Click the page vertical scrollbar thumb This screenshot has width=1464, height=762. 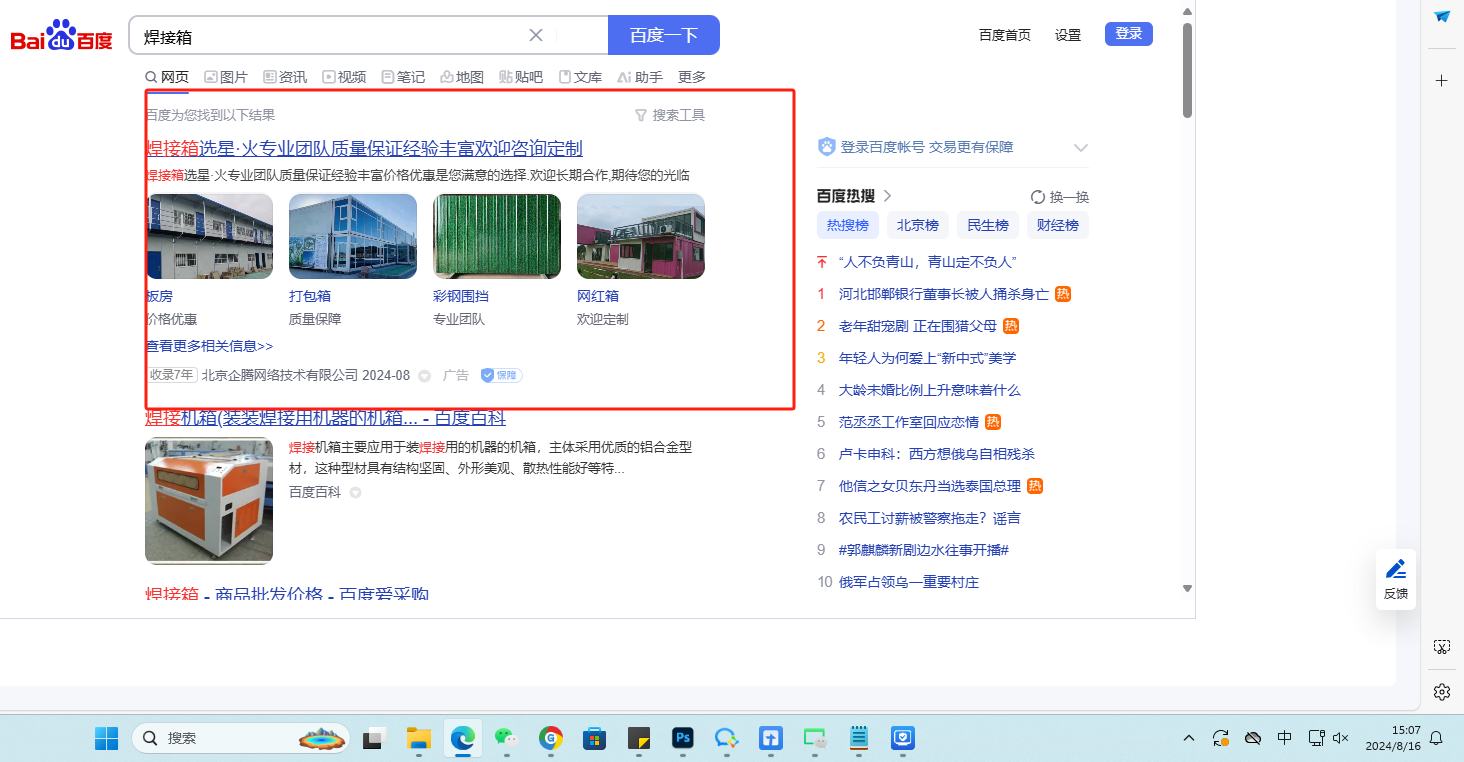pyautogui.click(x=1187, y=70)
